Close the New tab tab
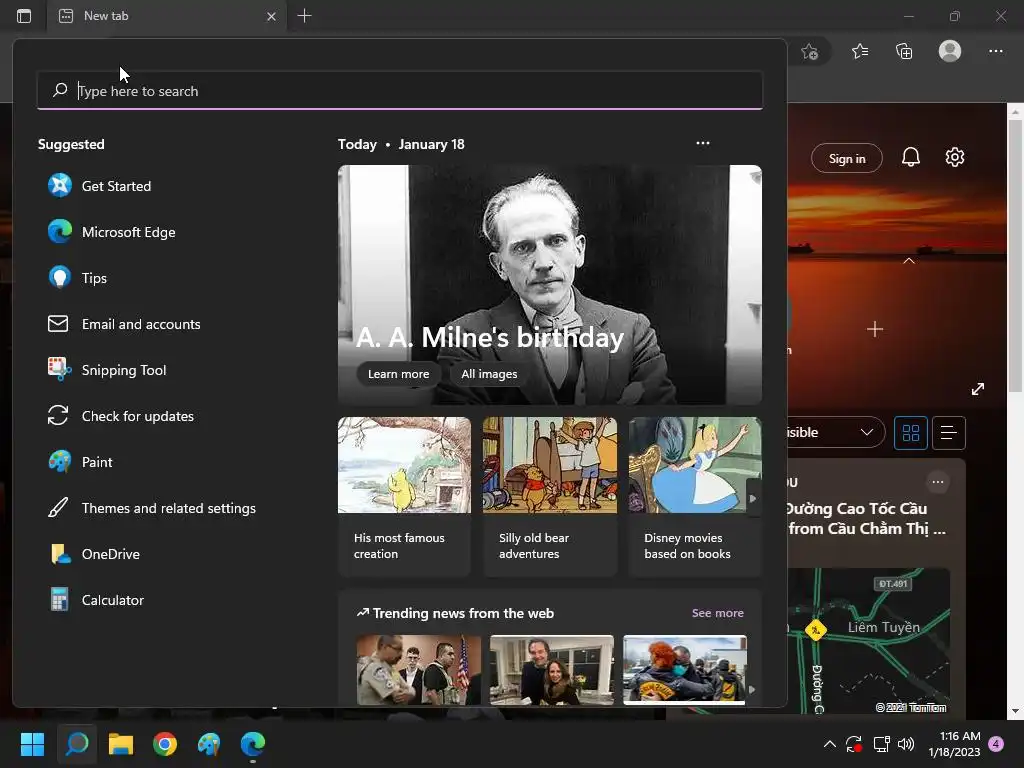The image size is (1024, 768). click(x=271, y=16)
